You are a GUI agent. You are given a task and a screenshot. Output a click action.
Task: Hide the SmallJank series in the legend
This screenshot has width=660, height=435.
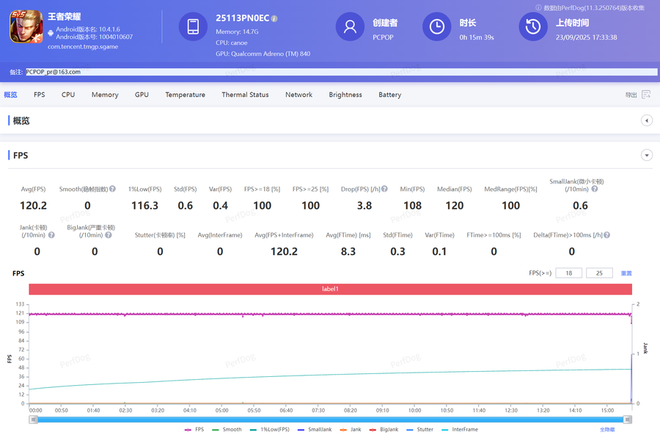[320, 428]
